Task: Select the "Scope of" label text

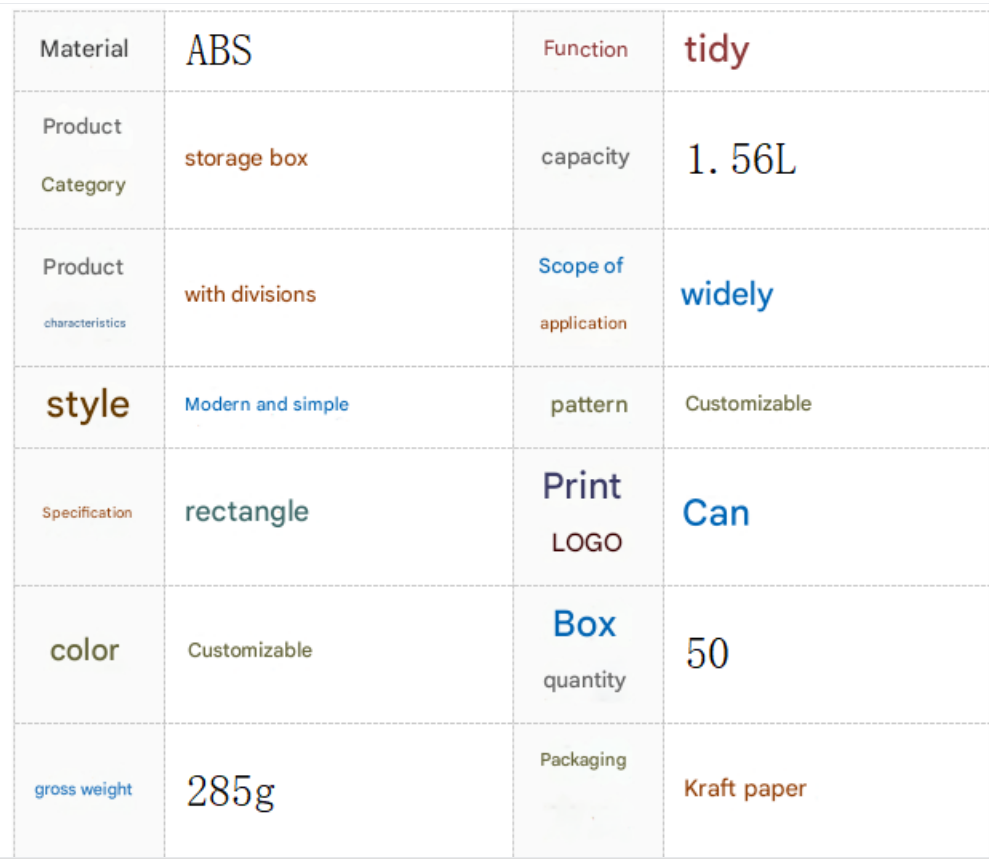Action: (581, 266)
